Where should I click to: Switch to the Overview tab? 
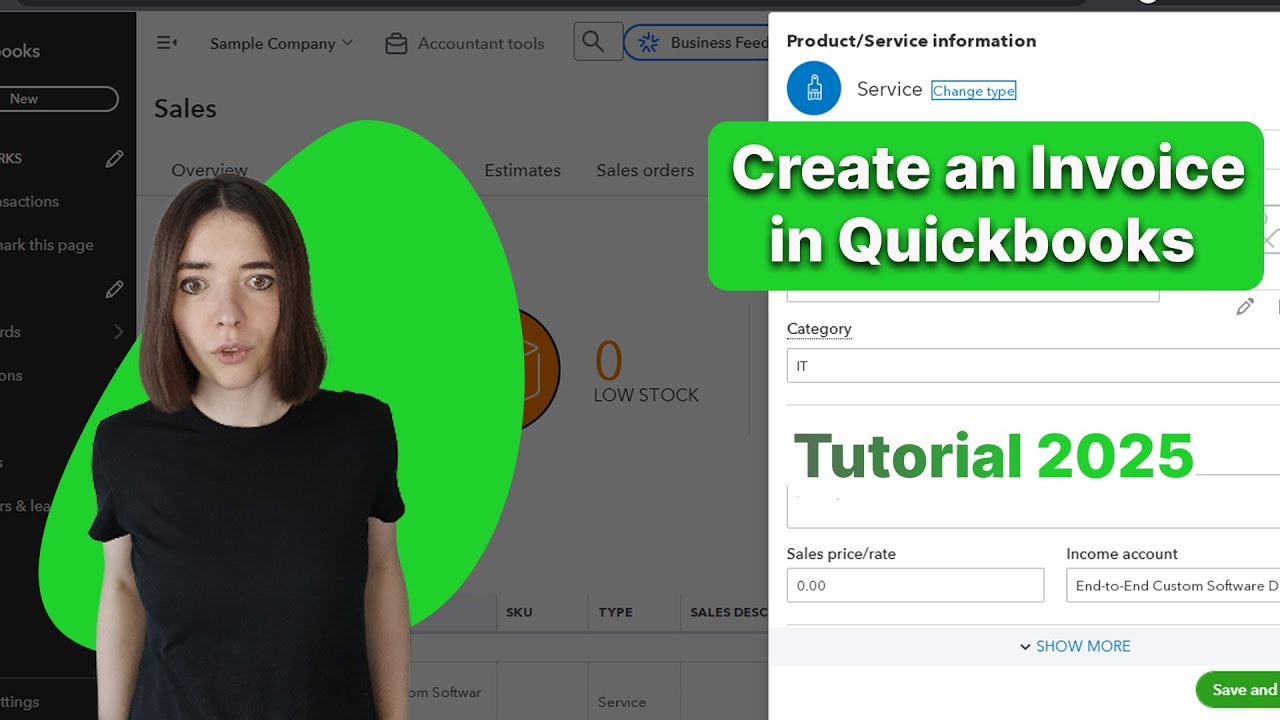click(209, 171)
